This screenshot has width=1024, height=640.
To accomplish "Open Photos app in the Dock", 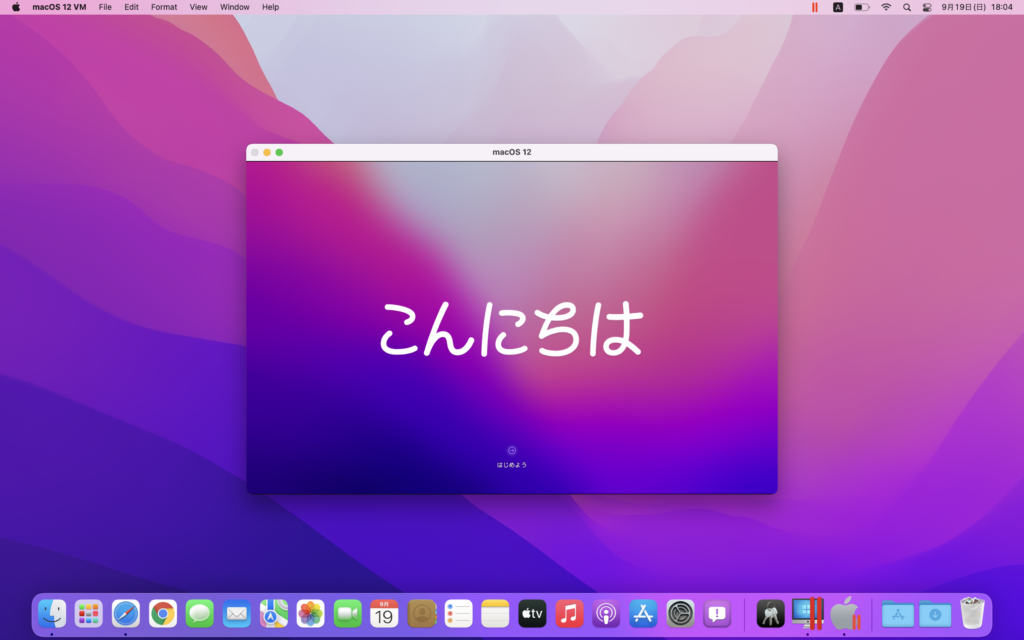I will [310, 614].
